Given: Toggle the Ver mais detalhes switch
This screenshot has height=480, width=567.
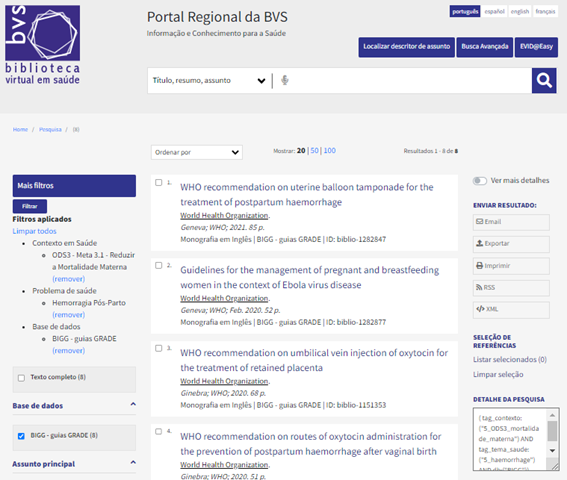Looking at the screenshot, I should [479, 180].
